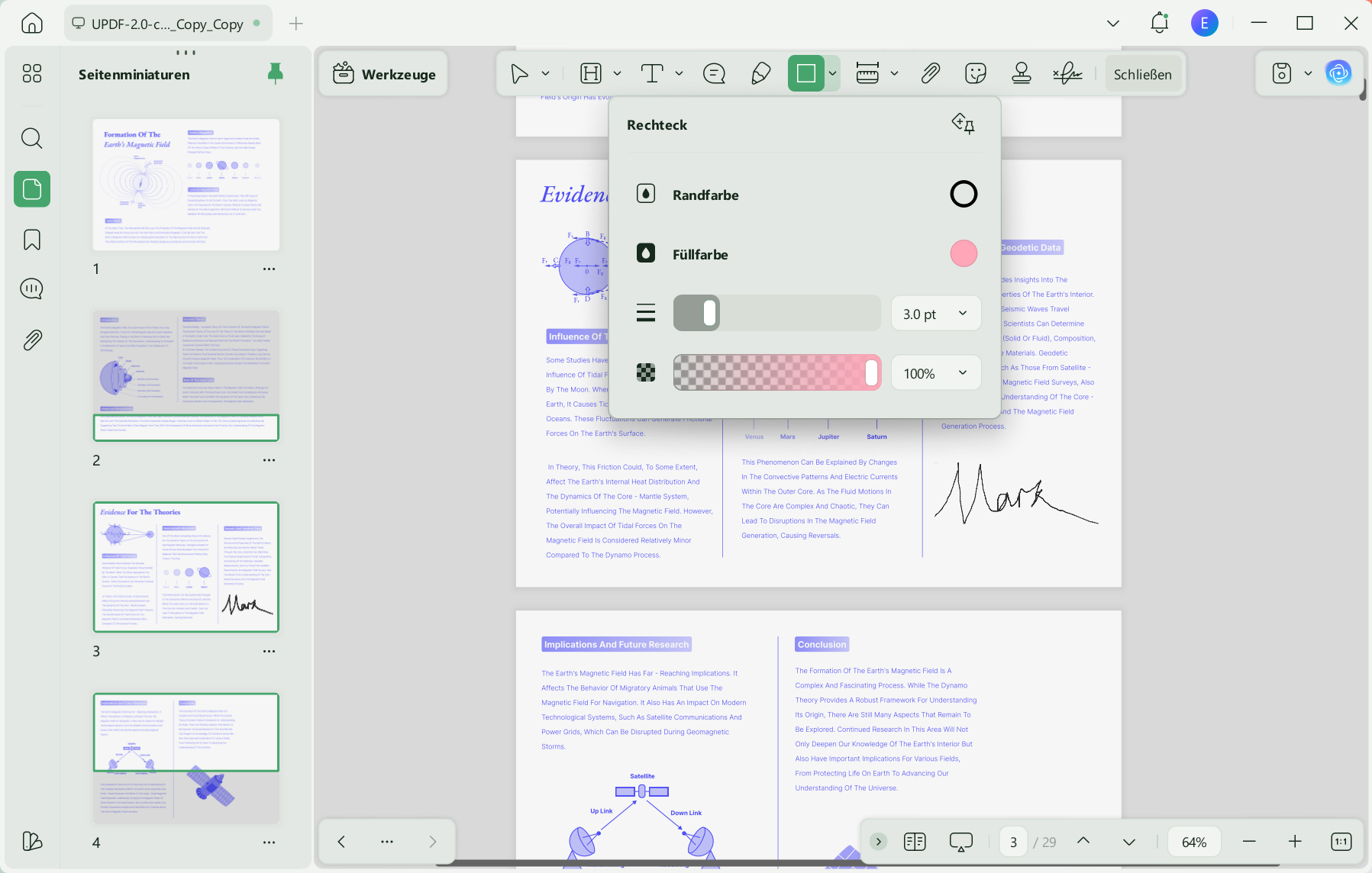Open the Werkzeuge menu

click(384, 74)
